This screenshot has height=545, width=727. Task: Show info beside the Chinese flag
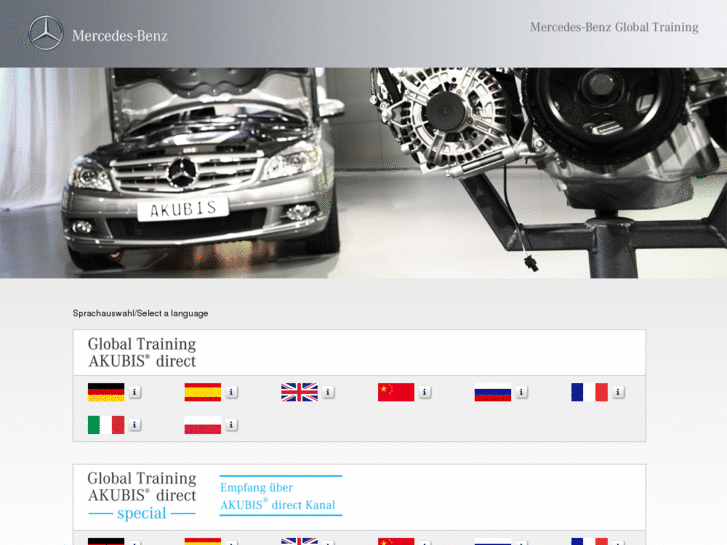[425, 392]
